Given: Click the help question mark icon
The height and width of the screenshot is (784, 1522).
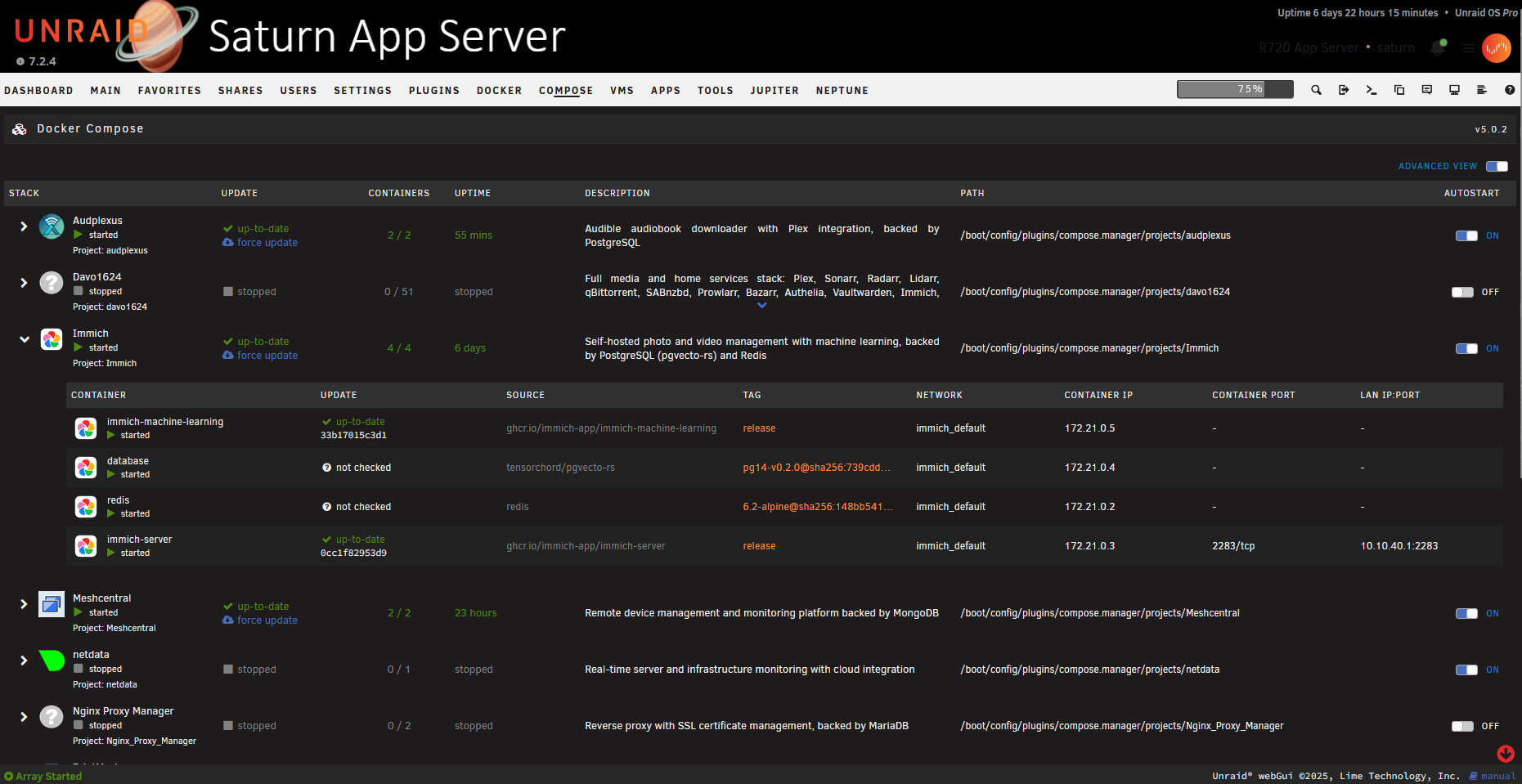Looking at the screenshot, I should tap(1510, 90).
